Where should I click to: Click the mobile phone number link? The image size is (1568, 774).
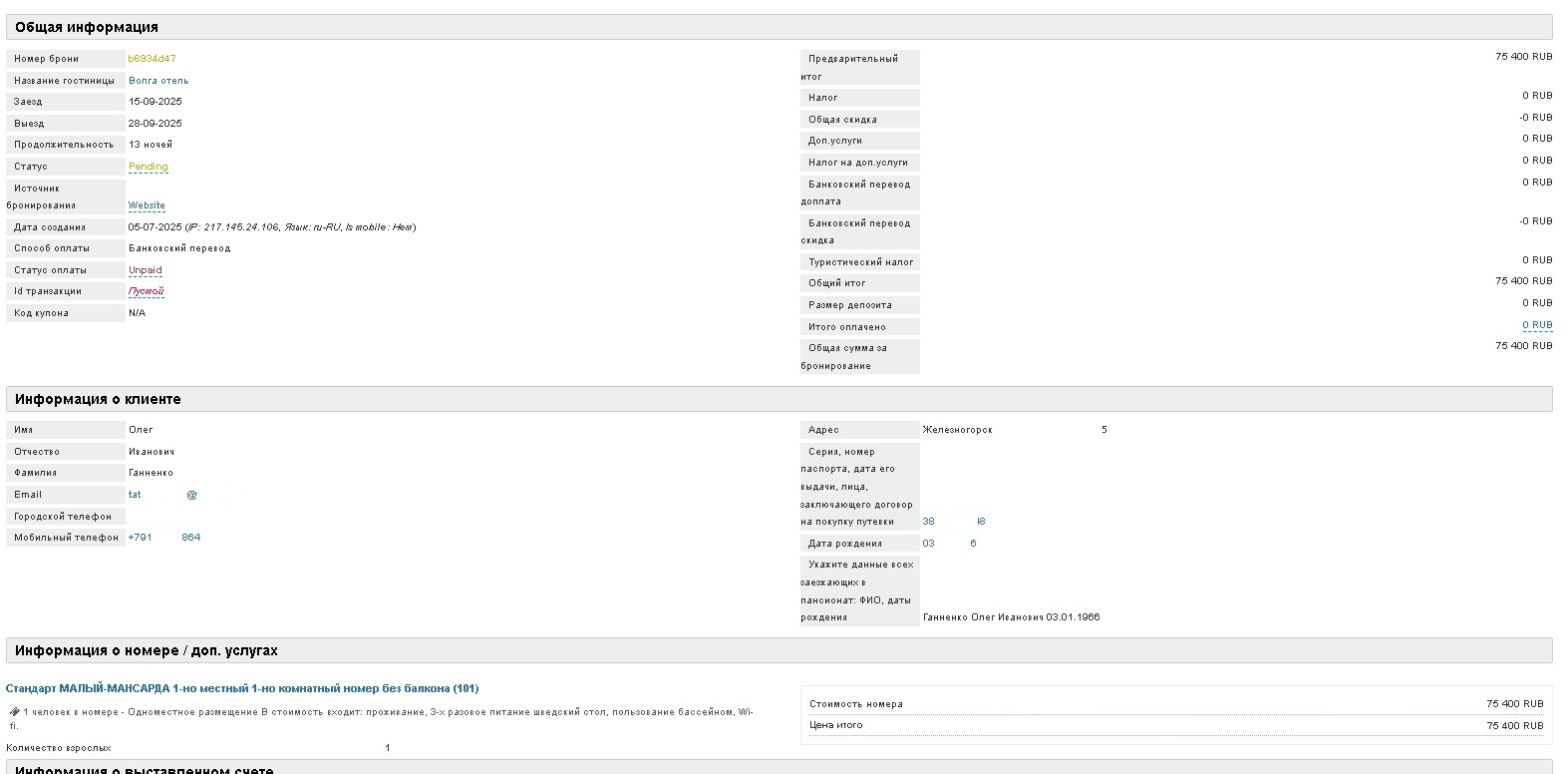[163, 538]
